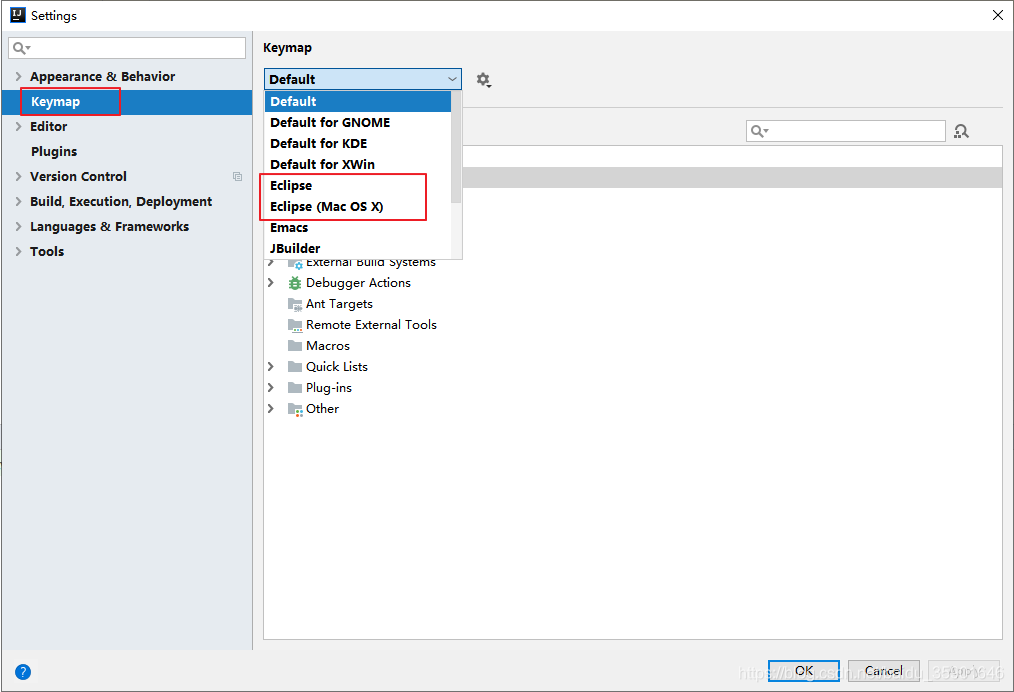The image size is (1014, 692).
Task: Choose Default for GNOME keymap
Action: point(358,122)
